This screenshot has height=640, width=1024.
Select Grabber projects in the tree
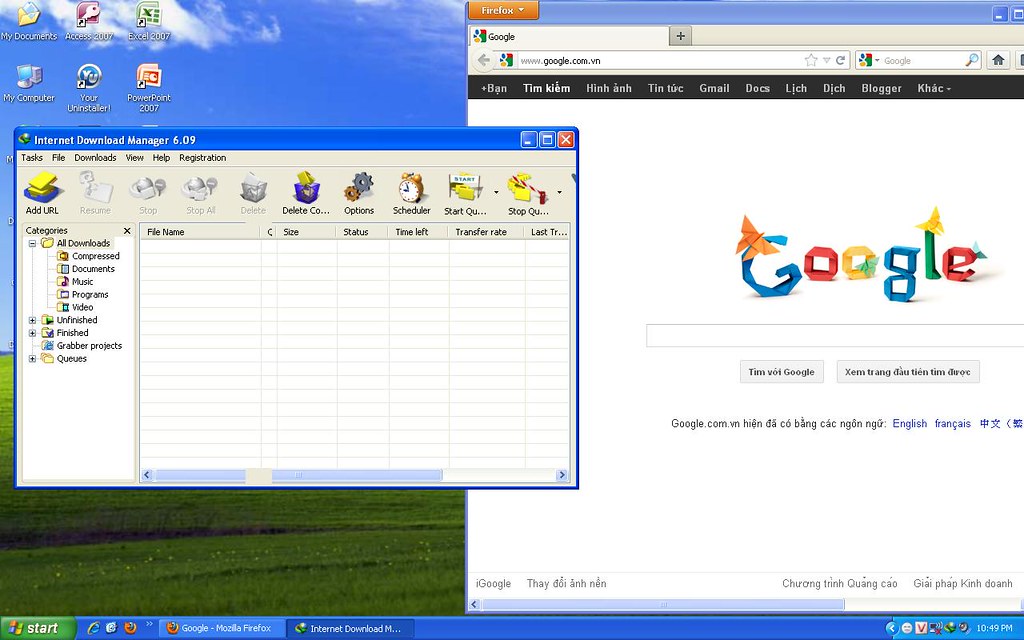82,346
